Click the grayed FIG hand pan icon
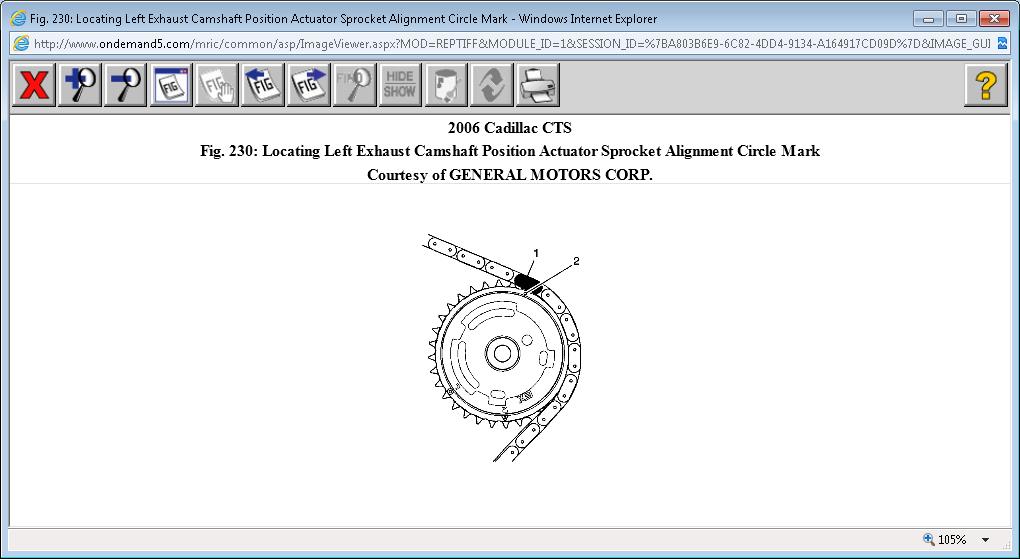 [217, 85]
